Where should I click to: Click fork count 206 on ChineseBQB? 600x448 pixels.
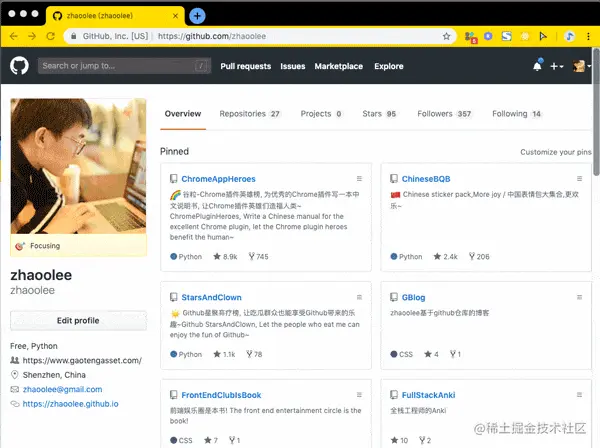479,257
